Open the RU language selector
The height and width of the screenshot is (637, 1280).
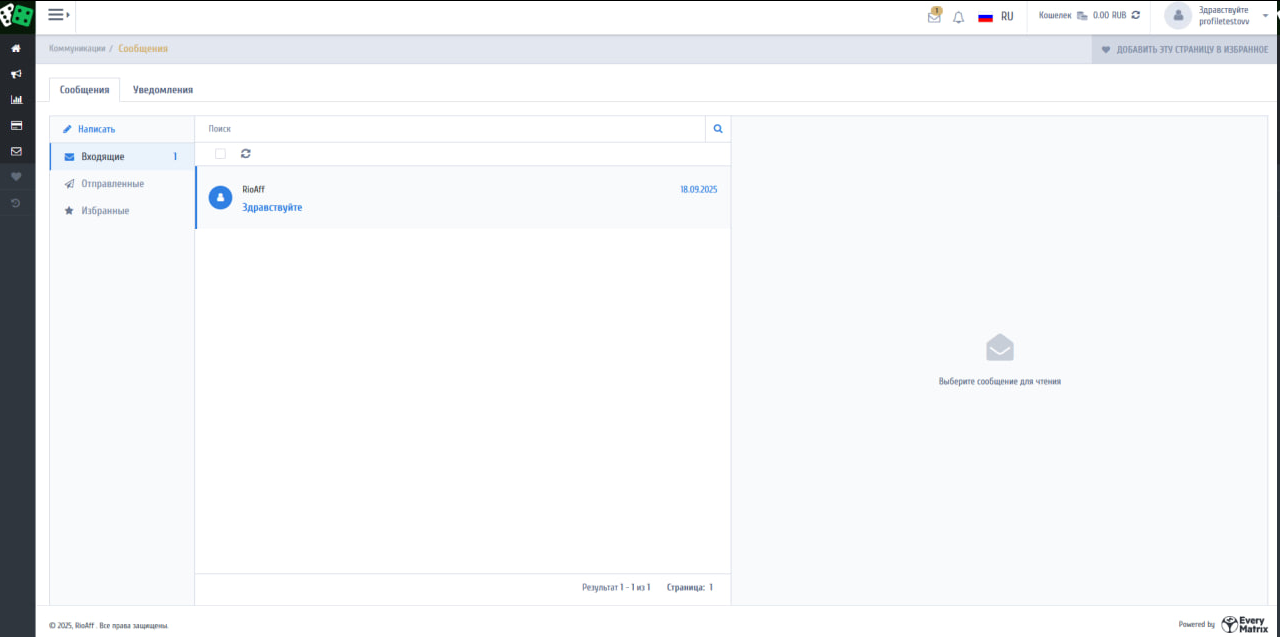point(996,17)
